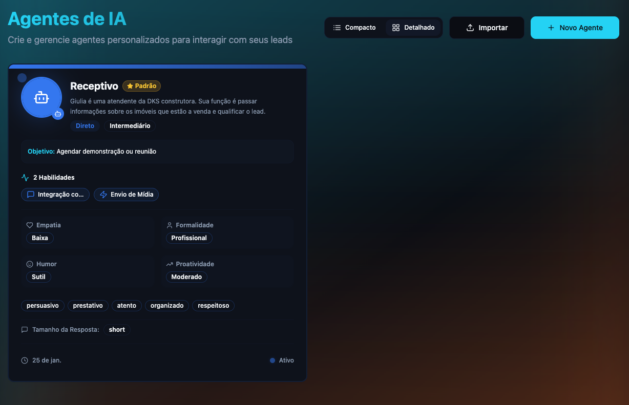Click the chat bubble icon beside Tamanho da Resposta
The height and width of the screenshot is (405, 629).
(24, 329)
